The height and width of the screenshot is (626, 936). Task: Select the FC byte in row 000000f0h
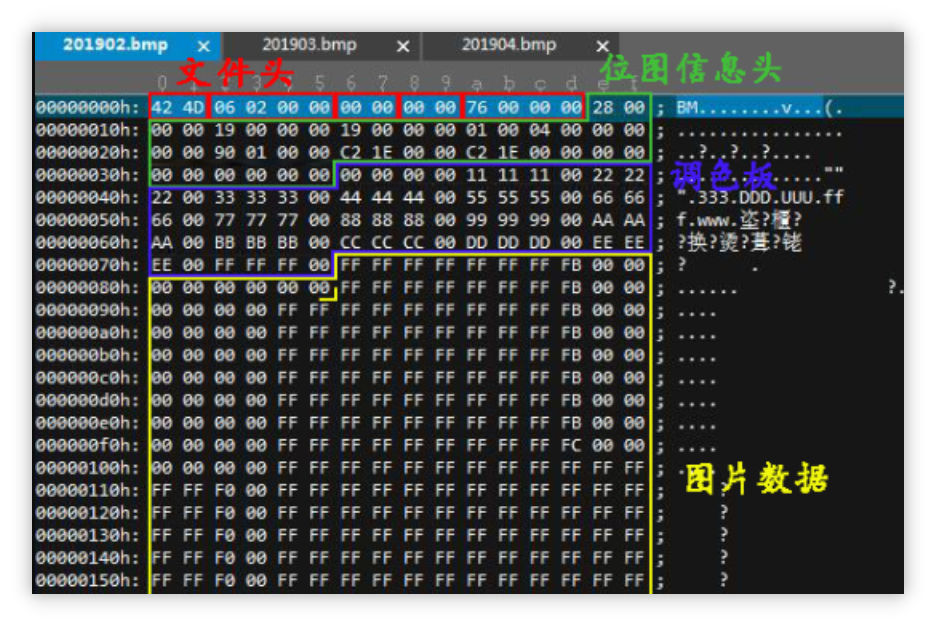click(572, 445)
